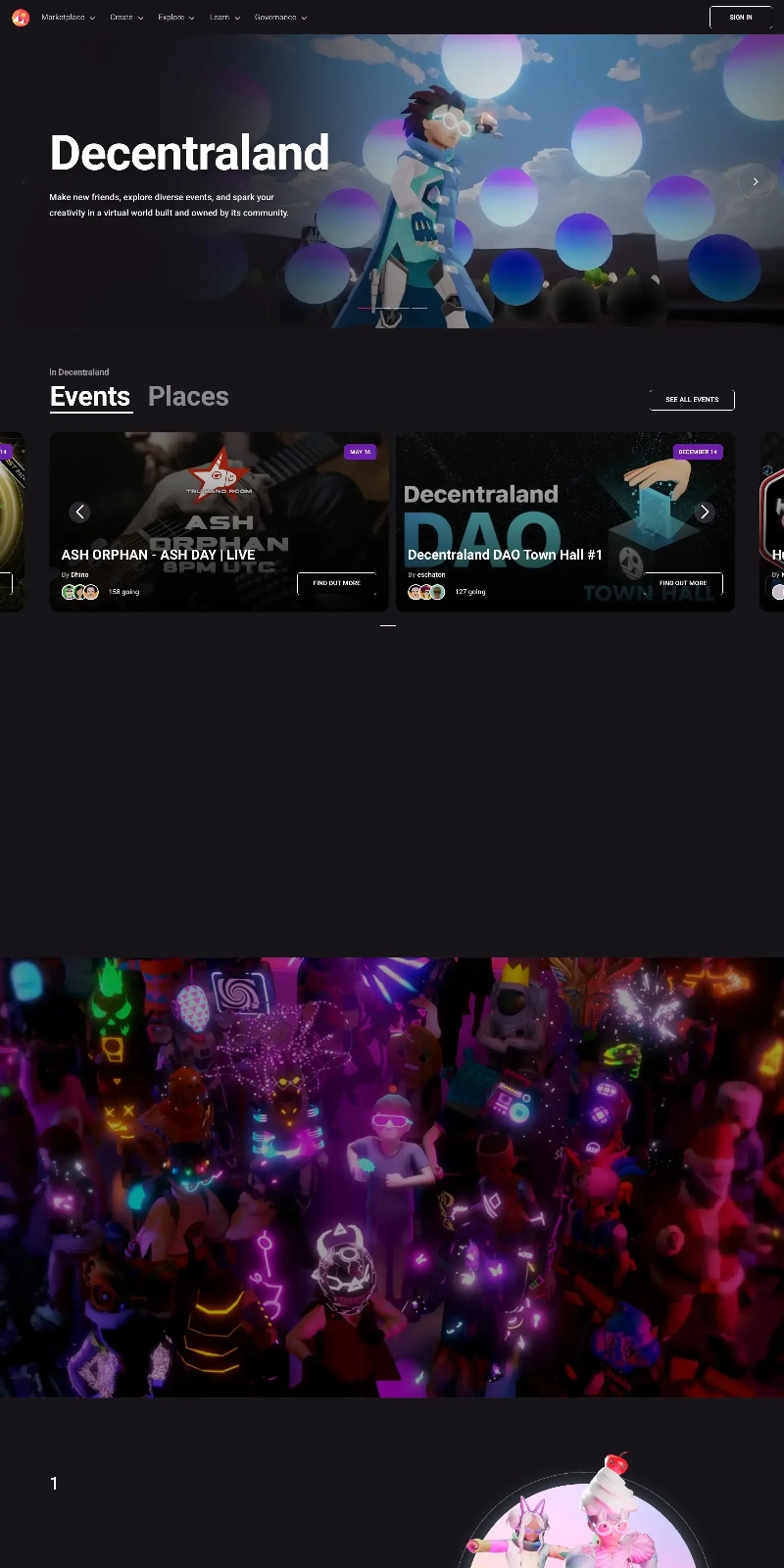Open the Learn navigation menu

[x=224, y=18]
